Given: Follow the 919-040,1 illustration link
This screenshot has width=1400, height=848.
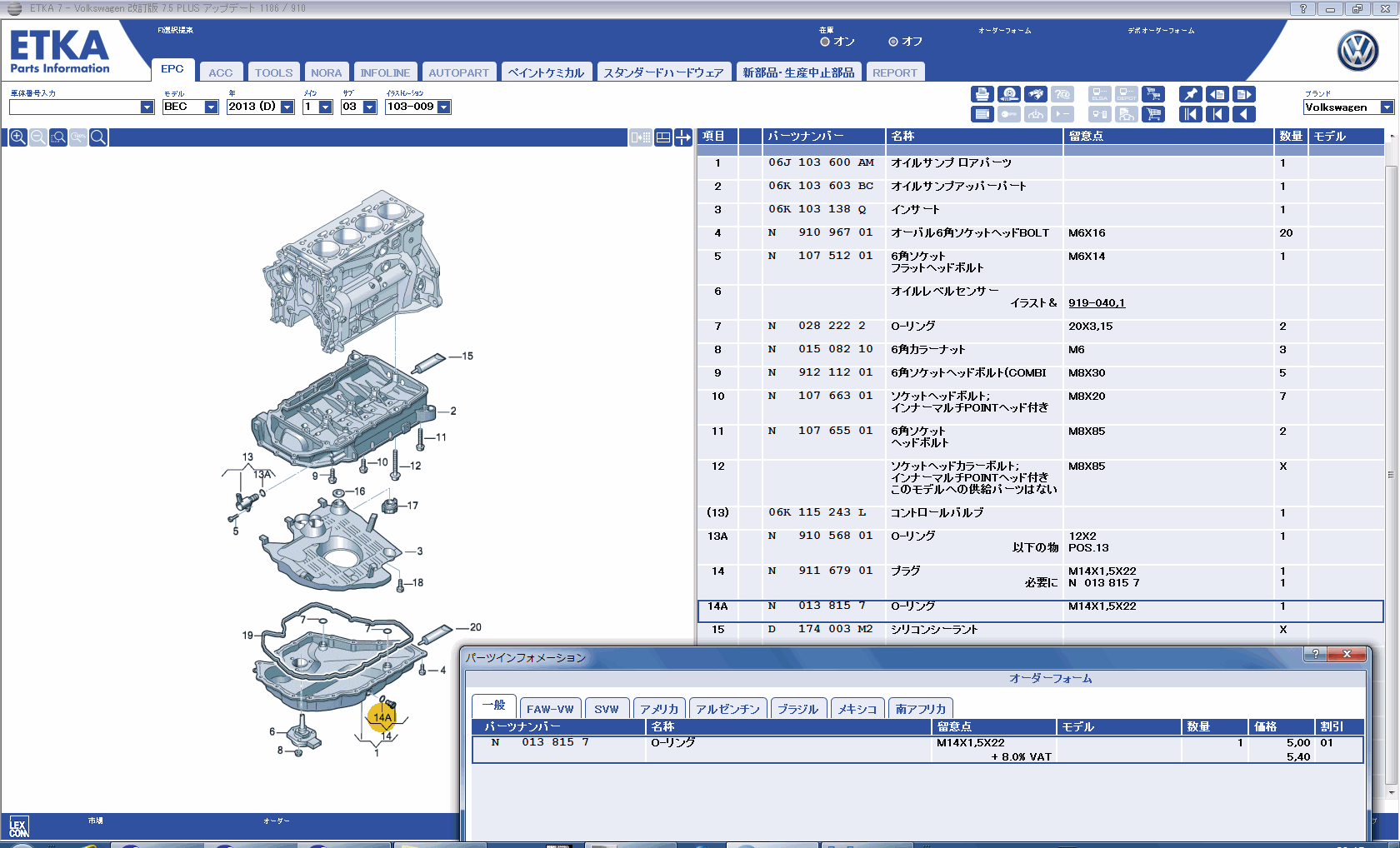Looking at the screenshot, I should (x=1097, y=303).
